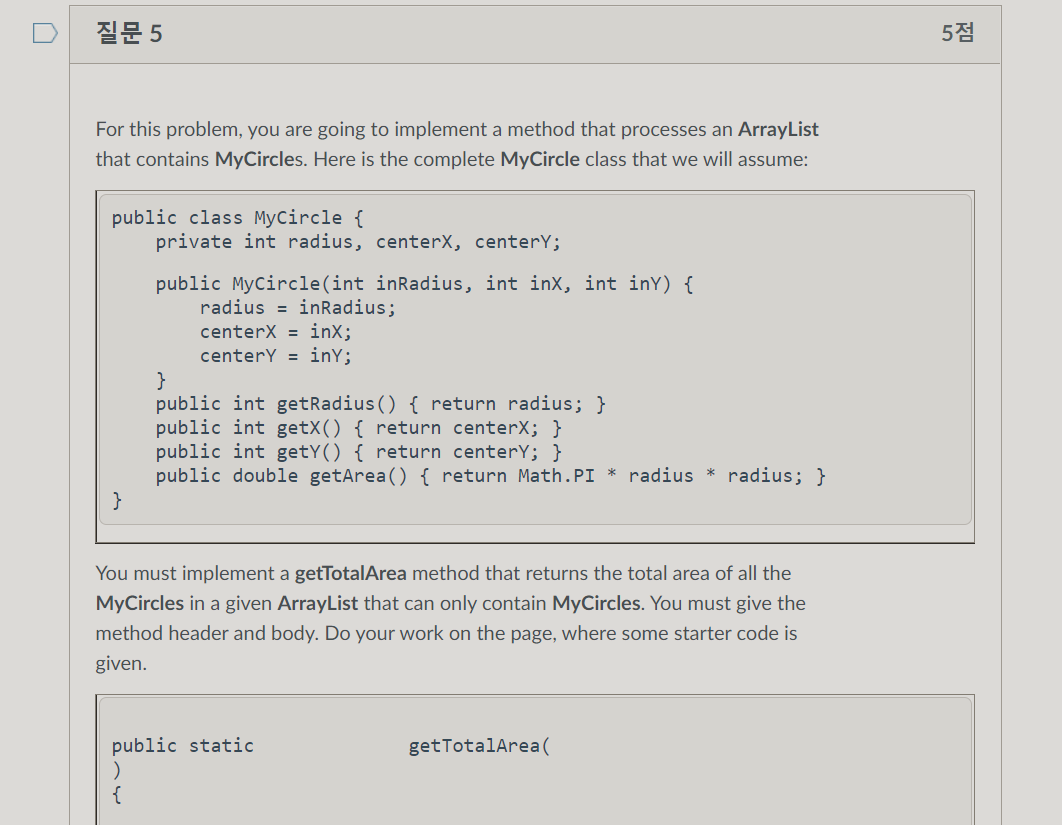1062x825 pixels.
Task: Click the bold MyCircles word beginning the instruction line
Action: (140, 604)
